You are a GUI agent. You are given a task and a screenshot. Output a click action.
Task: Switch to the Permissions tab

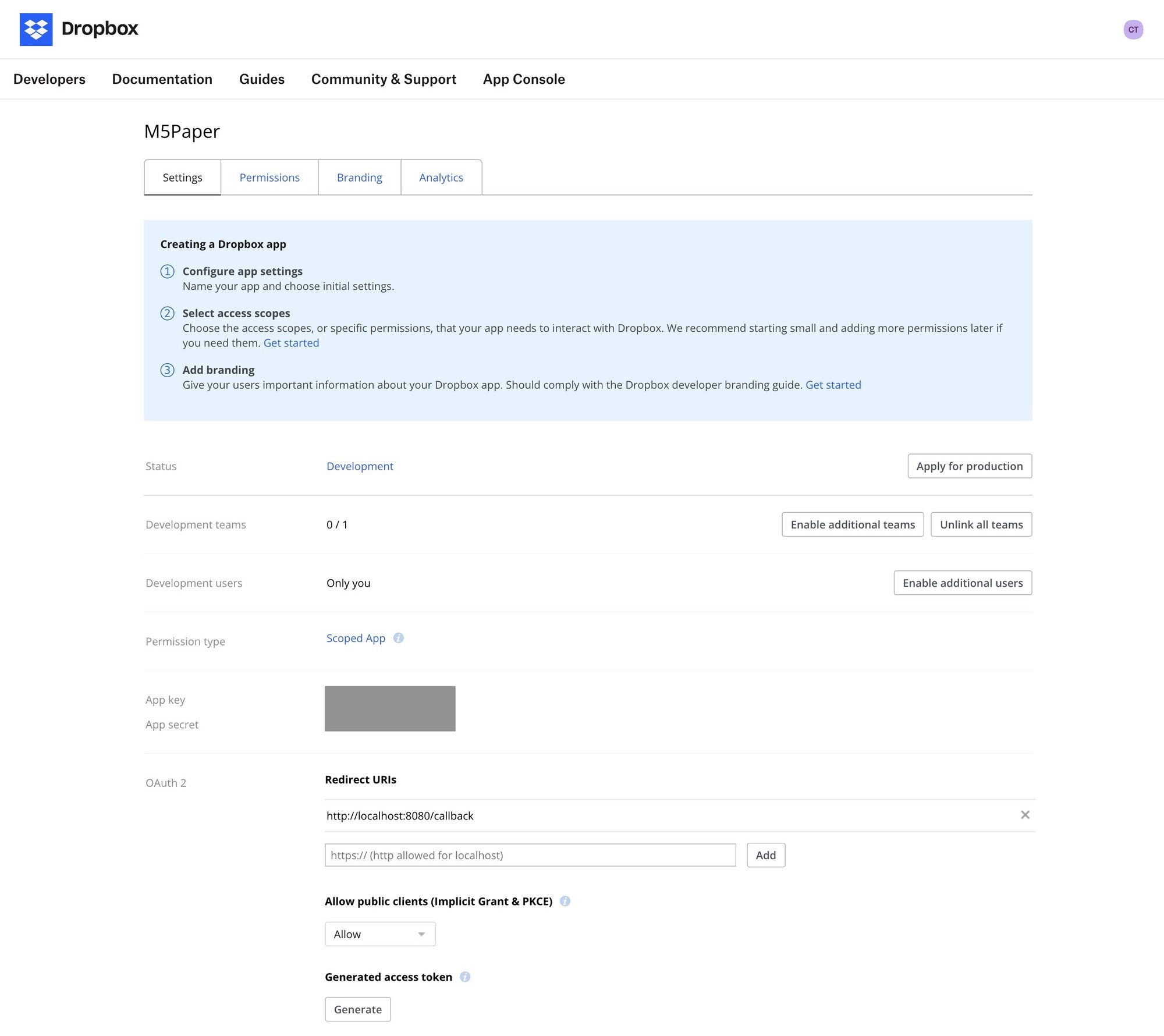coord(269,177)
